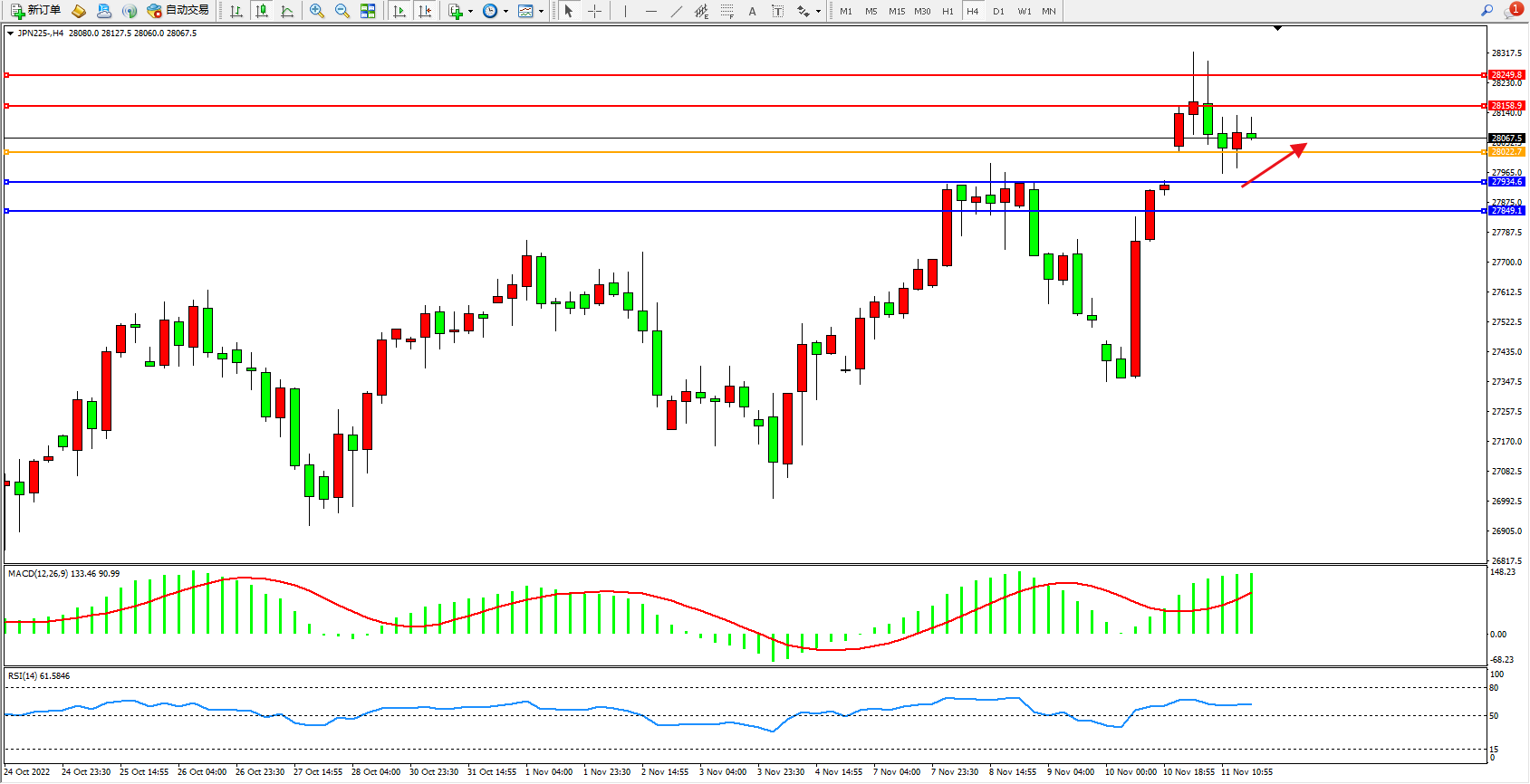Open the indicators list dropdown arrow
This screenshot has width=1530, height=784.
coord(470,12)
